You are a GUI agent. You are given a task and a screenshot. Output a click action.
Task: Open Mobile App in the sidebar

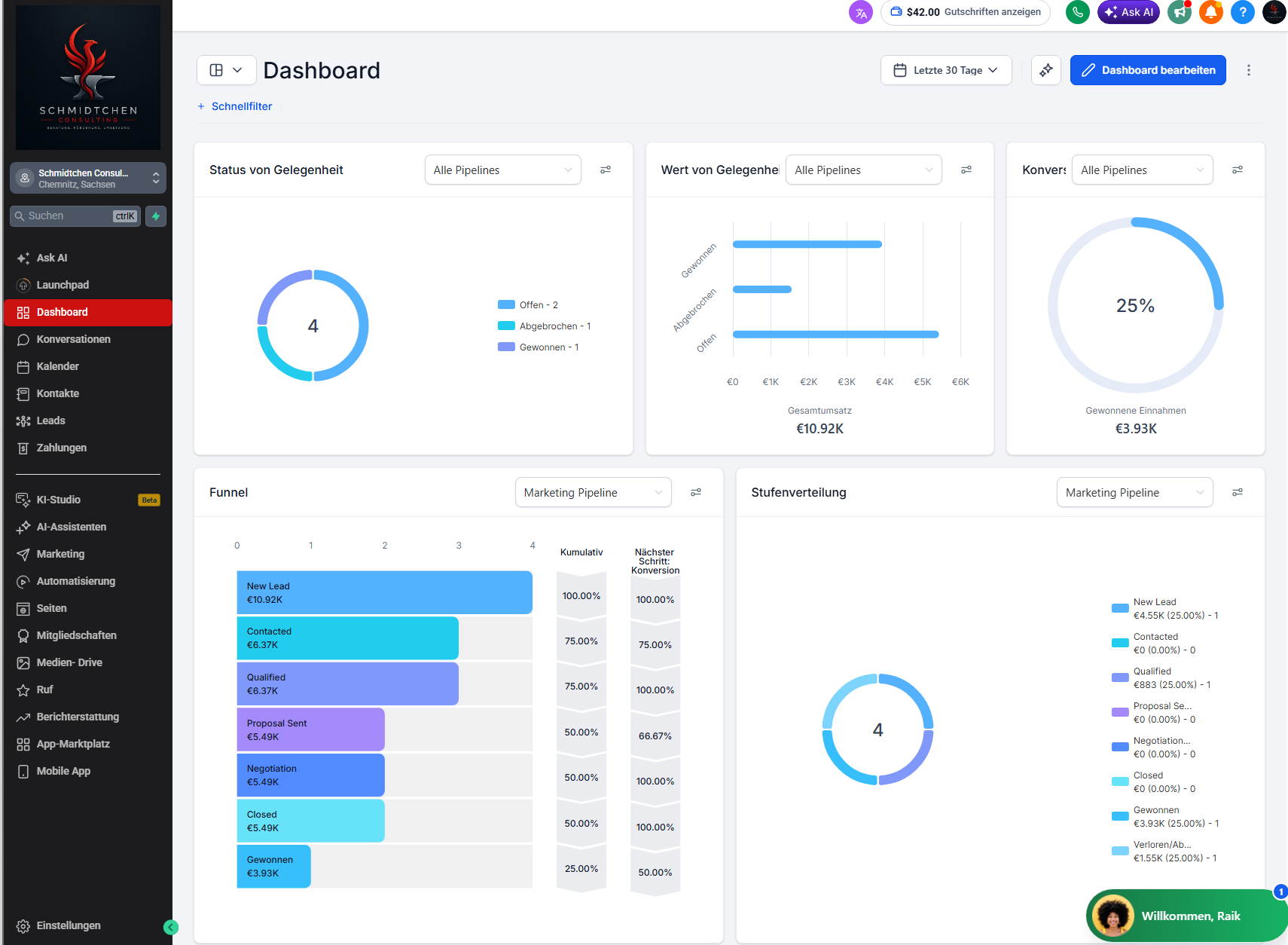pos(88,771)
